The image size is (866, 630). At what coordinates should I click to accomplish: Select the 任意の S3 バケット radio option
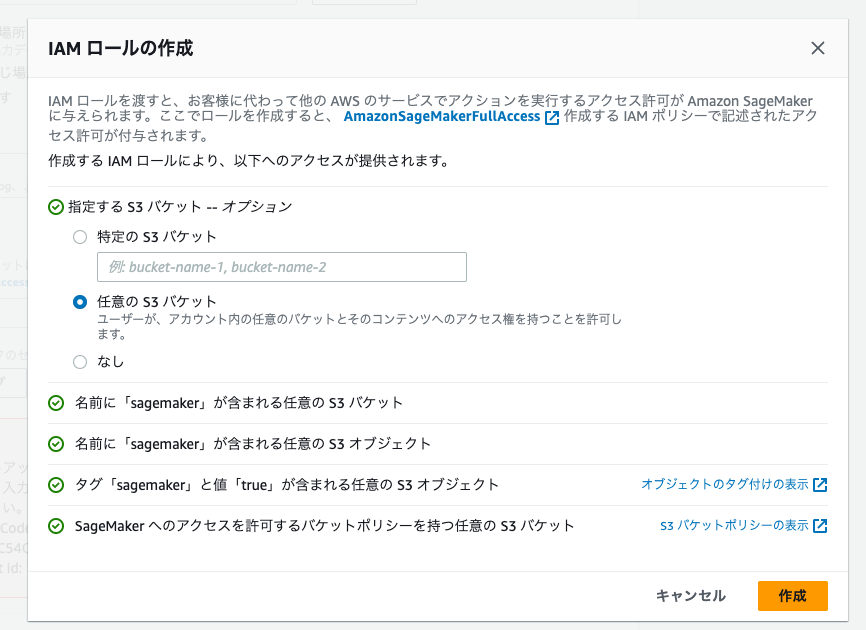pyautogui.click(x=80, y=302)
